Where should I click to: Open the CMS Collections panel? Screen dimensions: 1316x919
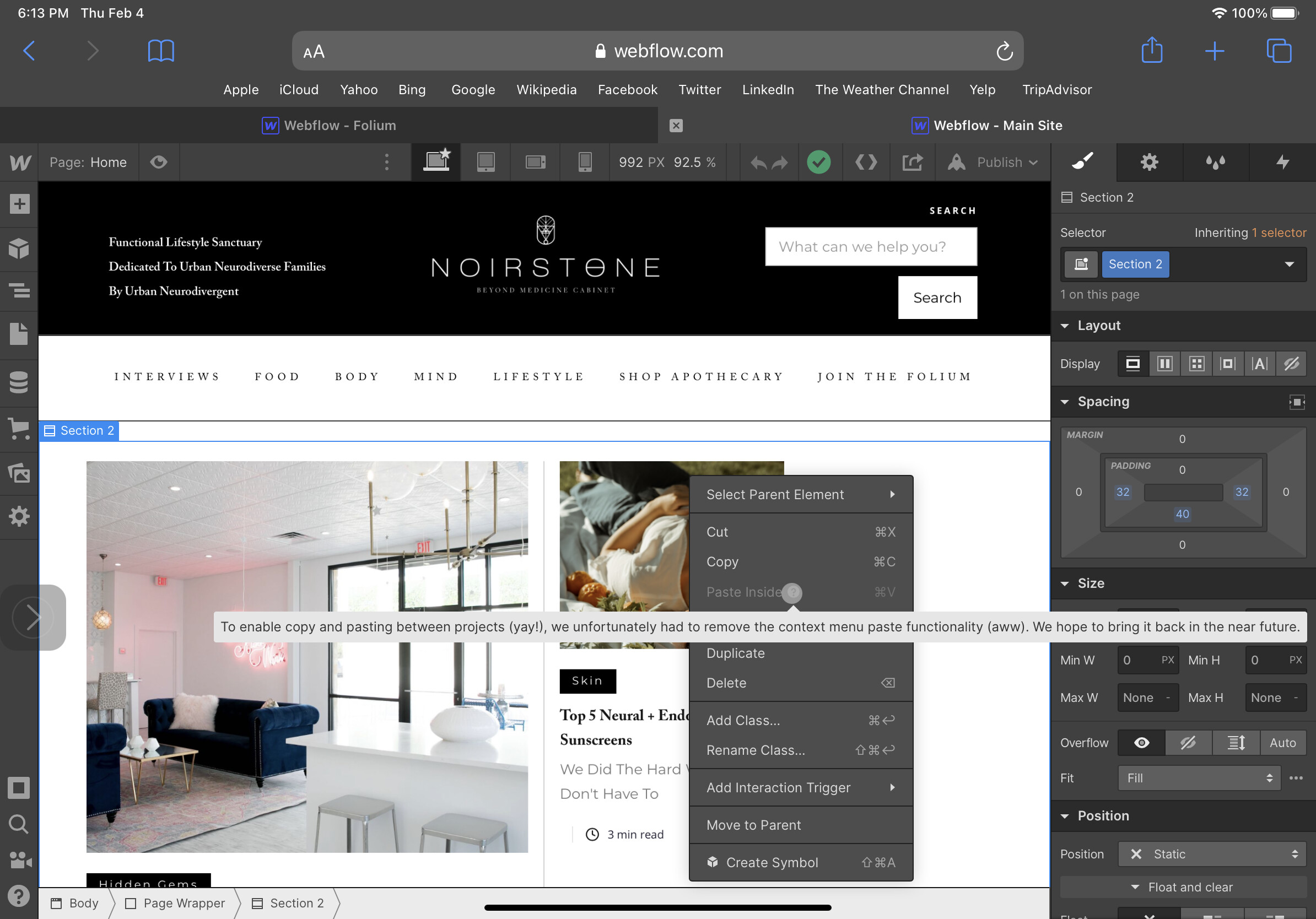(19, 382)
